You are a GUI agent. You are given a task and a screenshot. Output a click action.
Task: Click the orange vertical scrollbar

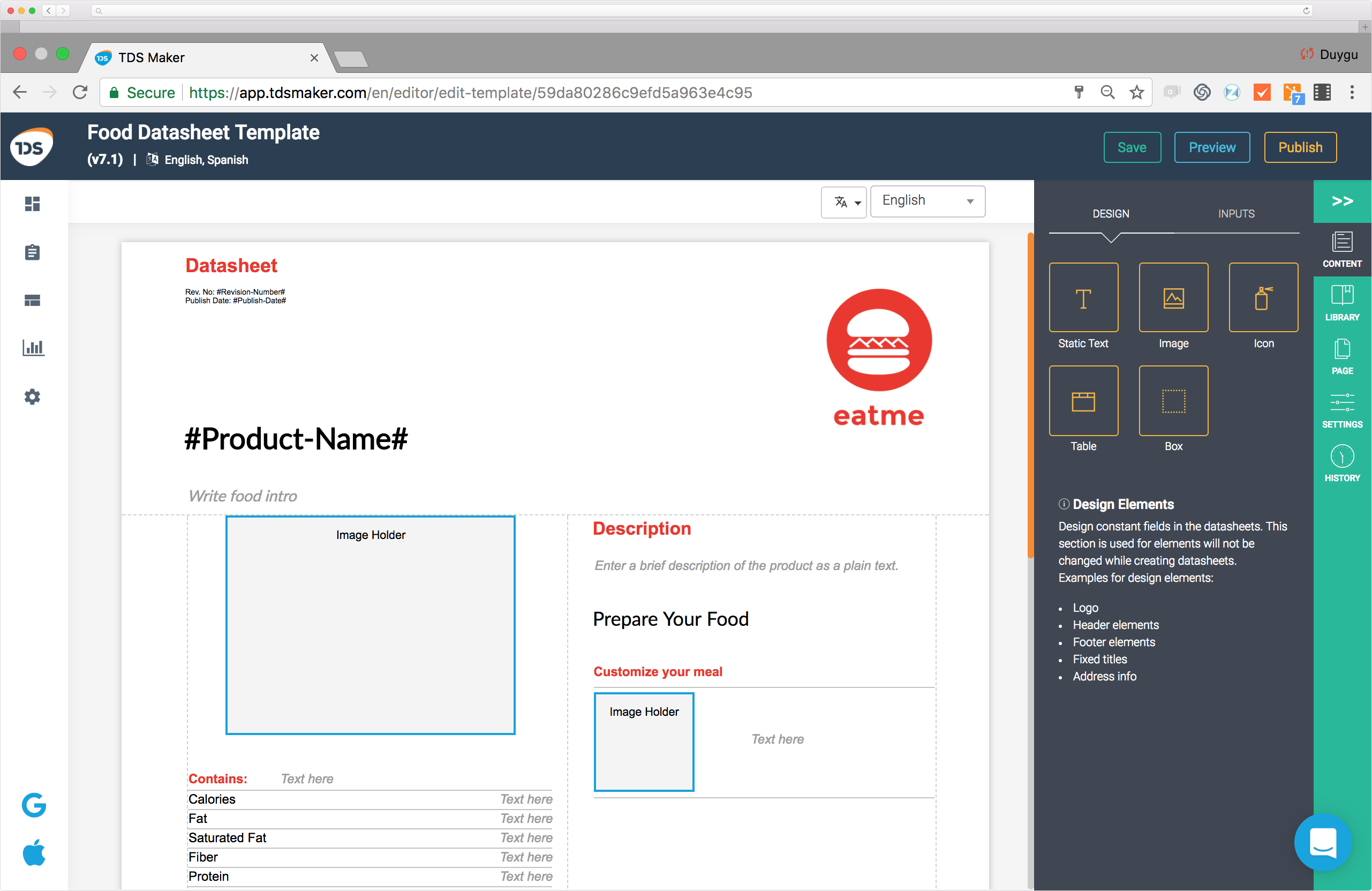(x=1030, y=395)
